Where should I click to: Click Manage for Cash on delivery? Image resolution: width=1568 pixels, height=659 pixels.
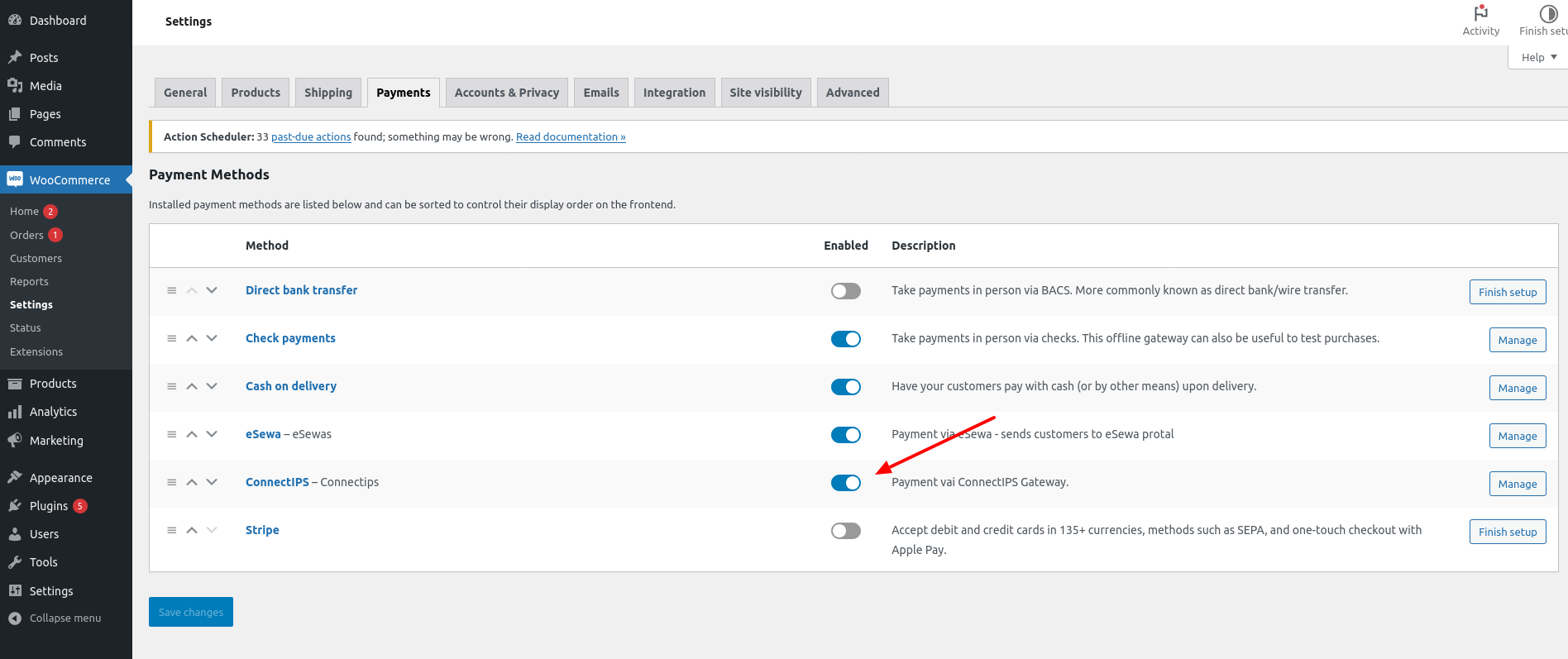point(1518,388)
